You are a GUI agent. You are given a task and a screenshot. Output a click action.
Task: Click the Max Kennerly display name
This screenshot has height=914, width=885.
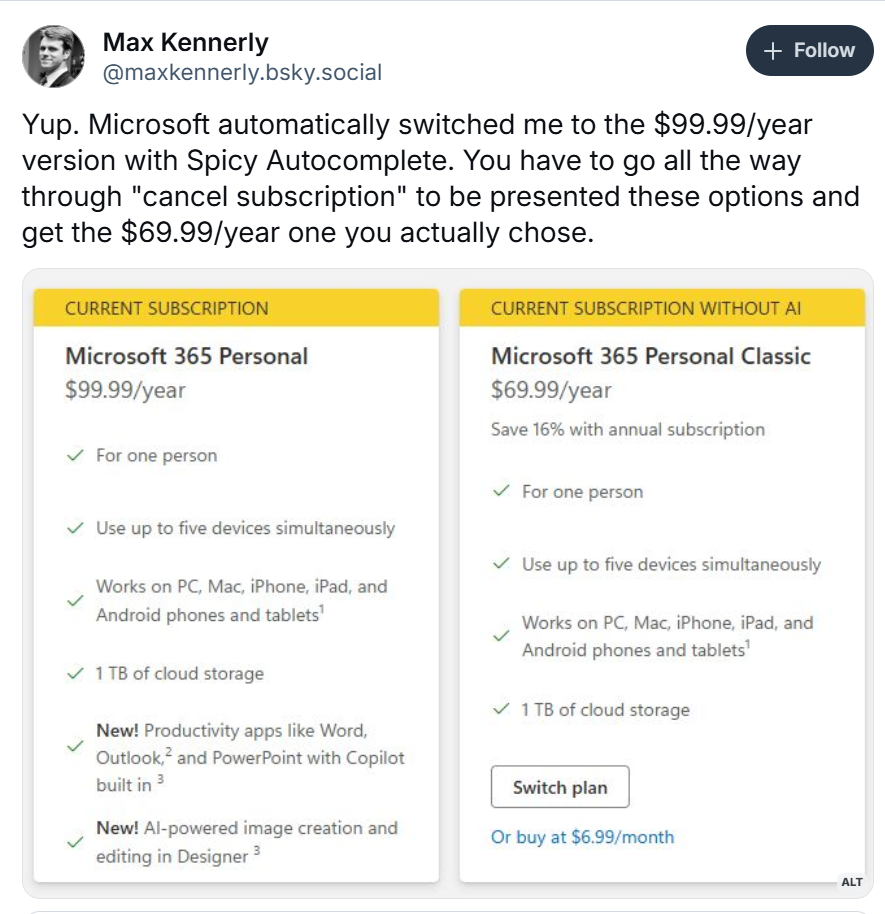tap(185, 42)
